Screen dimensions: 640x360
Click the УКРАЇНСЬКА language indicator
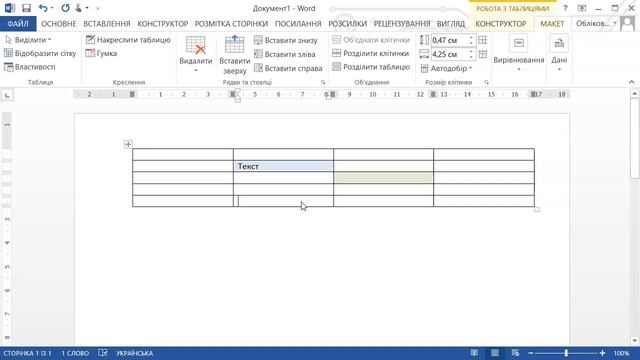(x=135, y=353)
